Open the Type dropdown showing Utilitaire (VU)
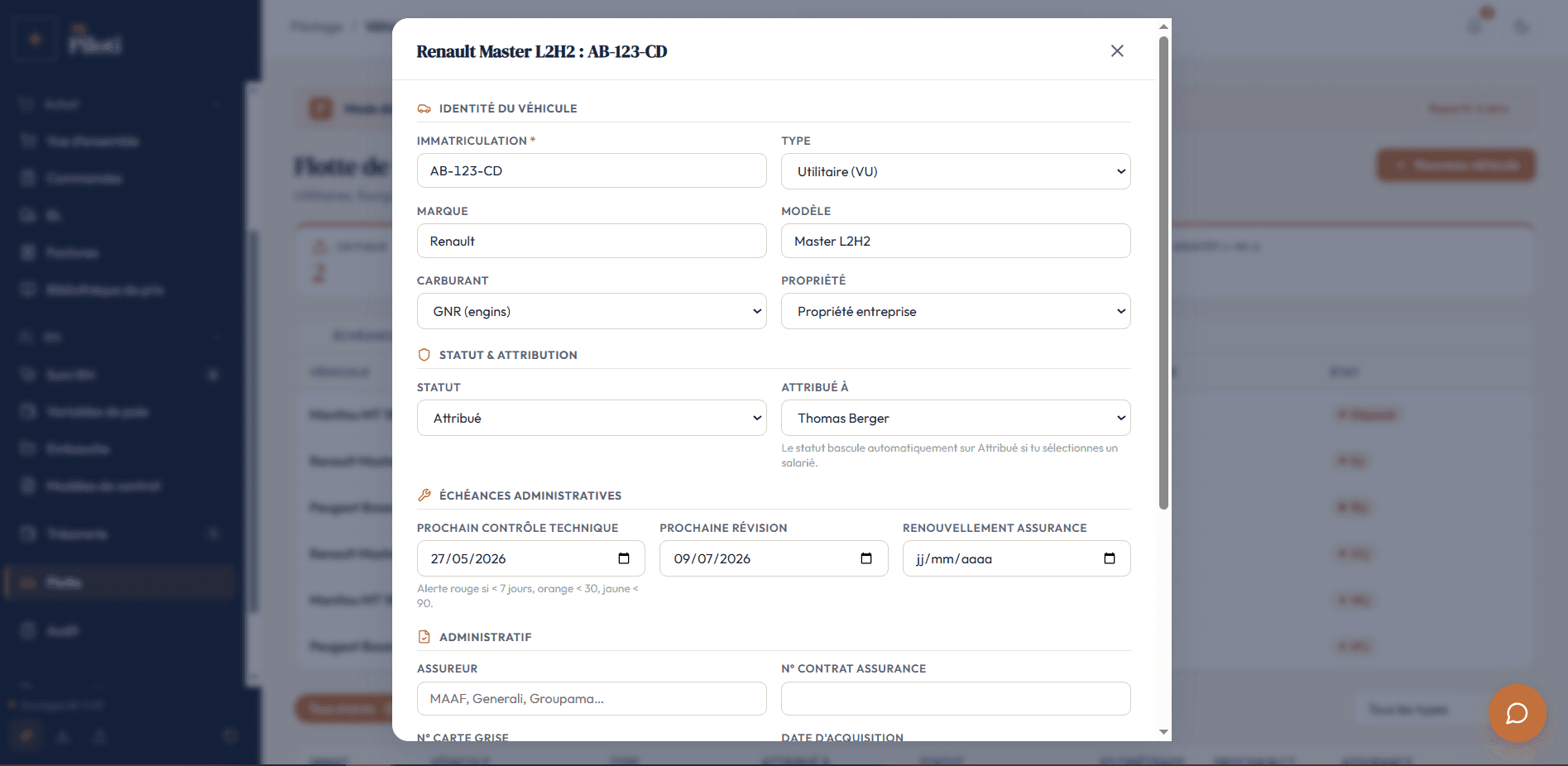This screenshot has width=1568, height=766. pos(956,171)
